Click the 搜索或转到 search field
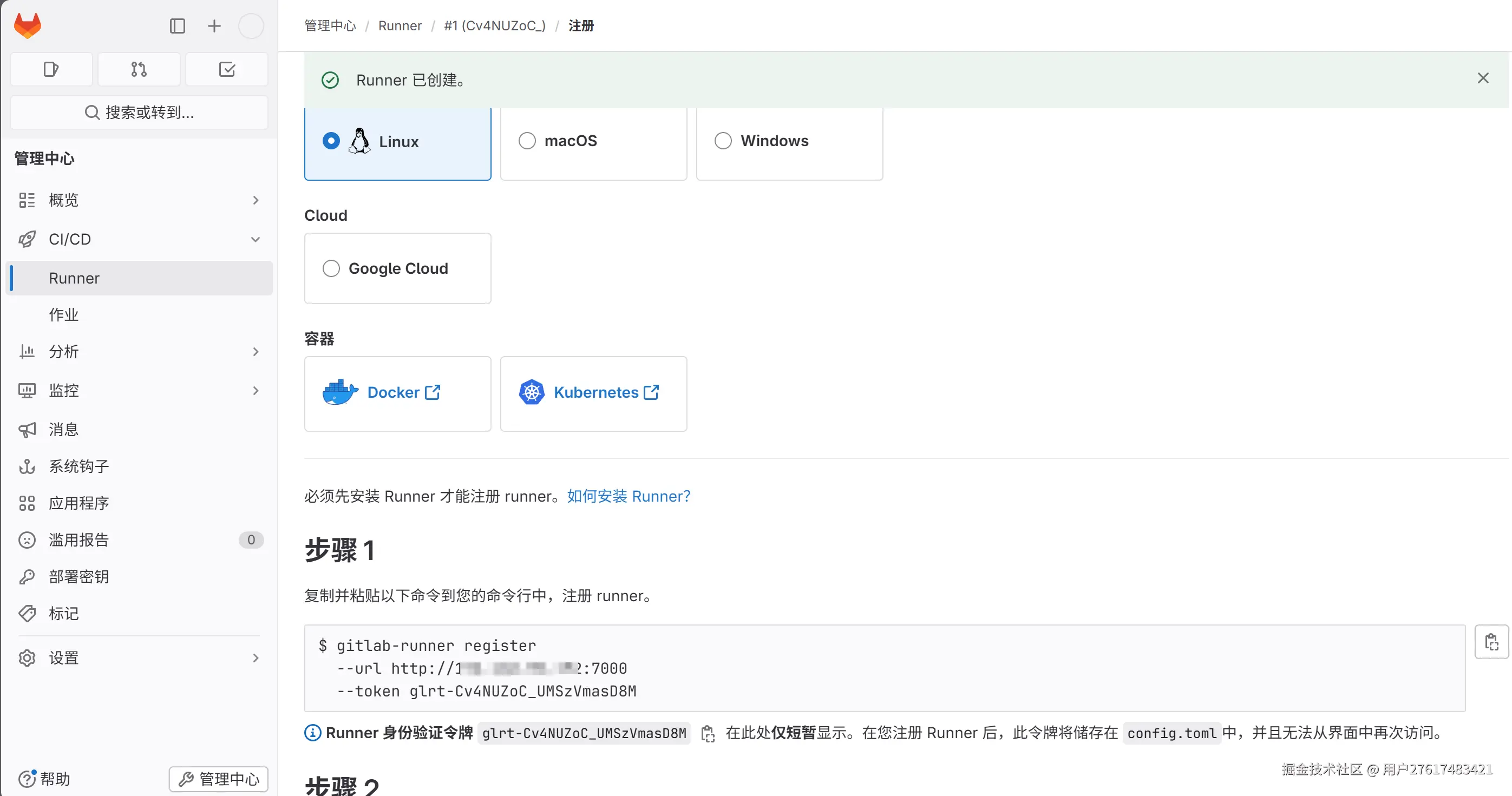 point(139,112)
